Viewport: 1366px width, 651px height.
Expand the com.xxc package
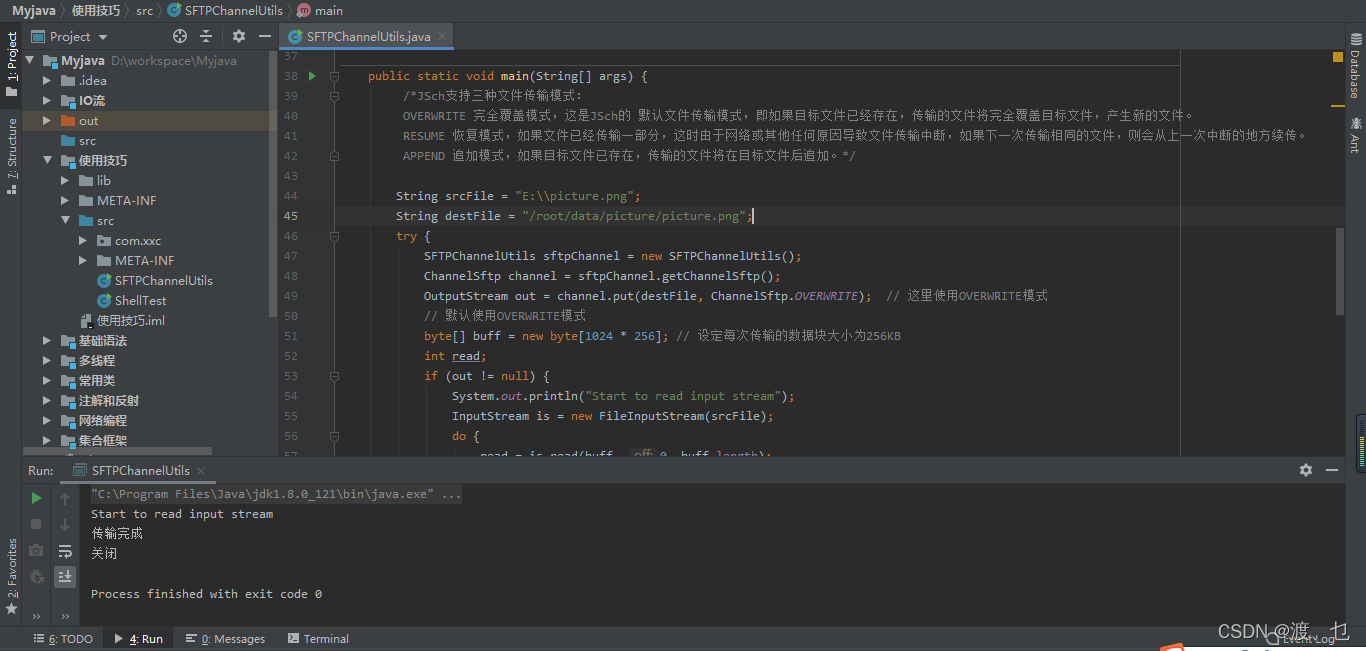pos(84,241)
